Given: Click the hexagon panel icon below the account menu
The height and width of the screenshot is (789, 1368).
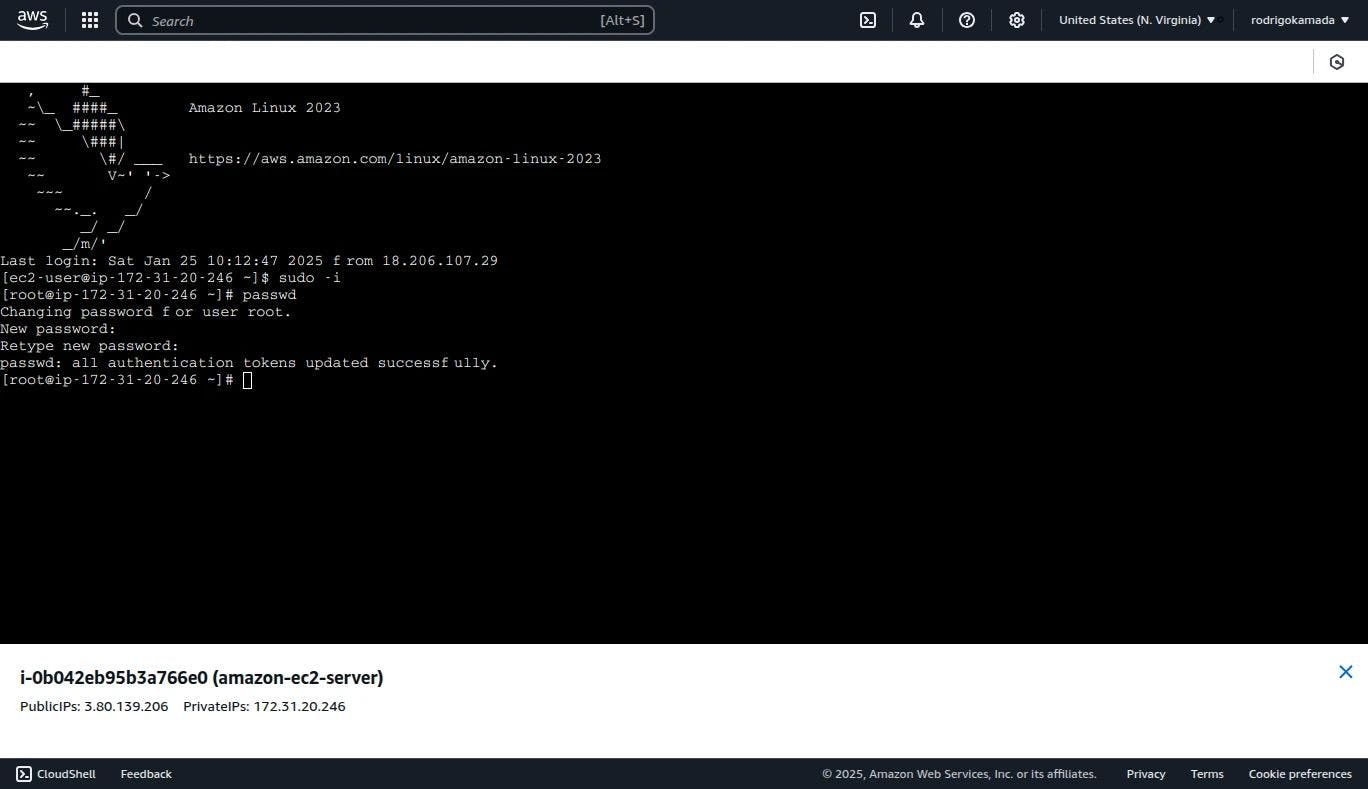Looking at the screenshot, I should [1337, 62].
